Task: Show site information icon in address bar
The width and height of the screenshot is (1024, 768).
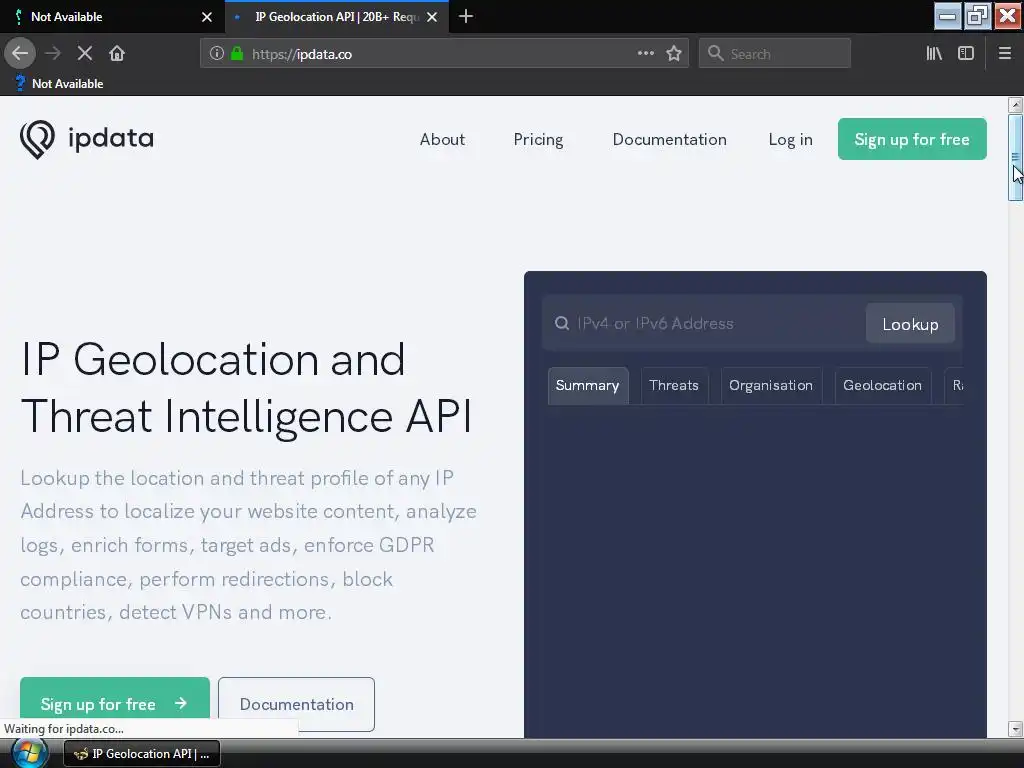Action: [217, 54]
